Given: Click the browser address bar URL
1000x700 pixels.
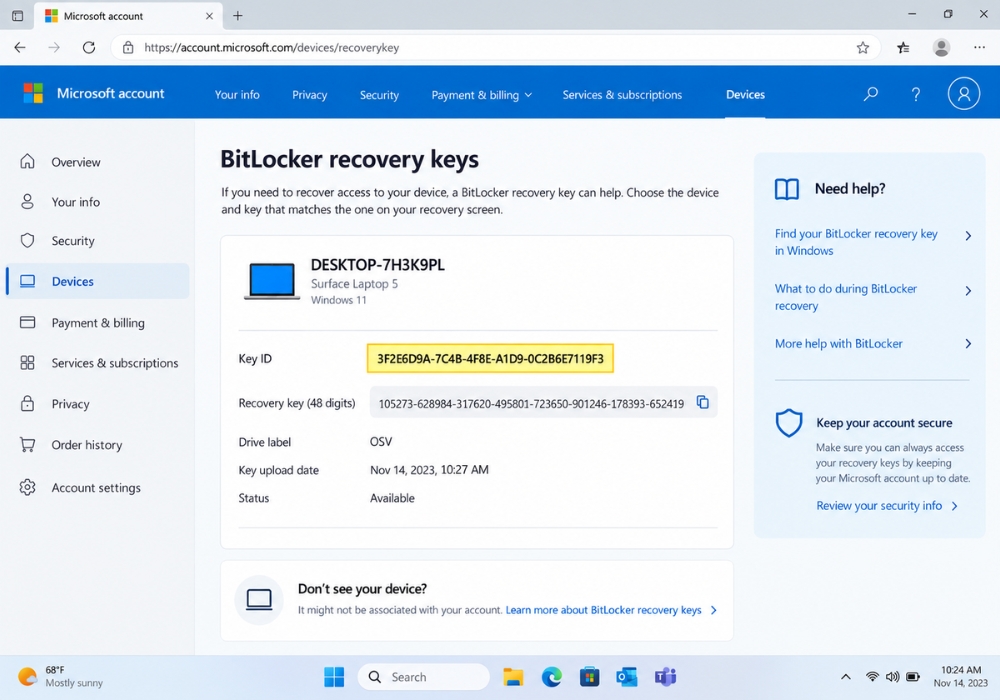Looking at the screenshot, I should [x=272, y=48].
